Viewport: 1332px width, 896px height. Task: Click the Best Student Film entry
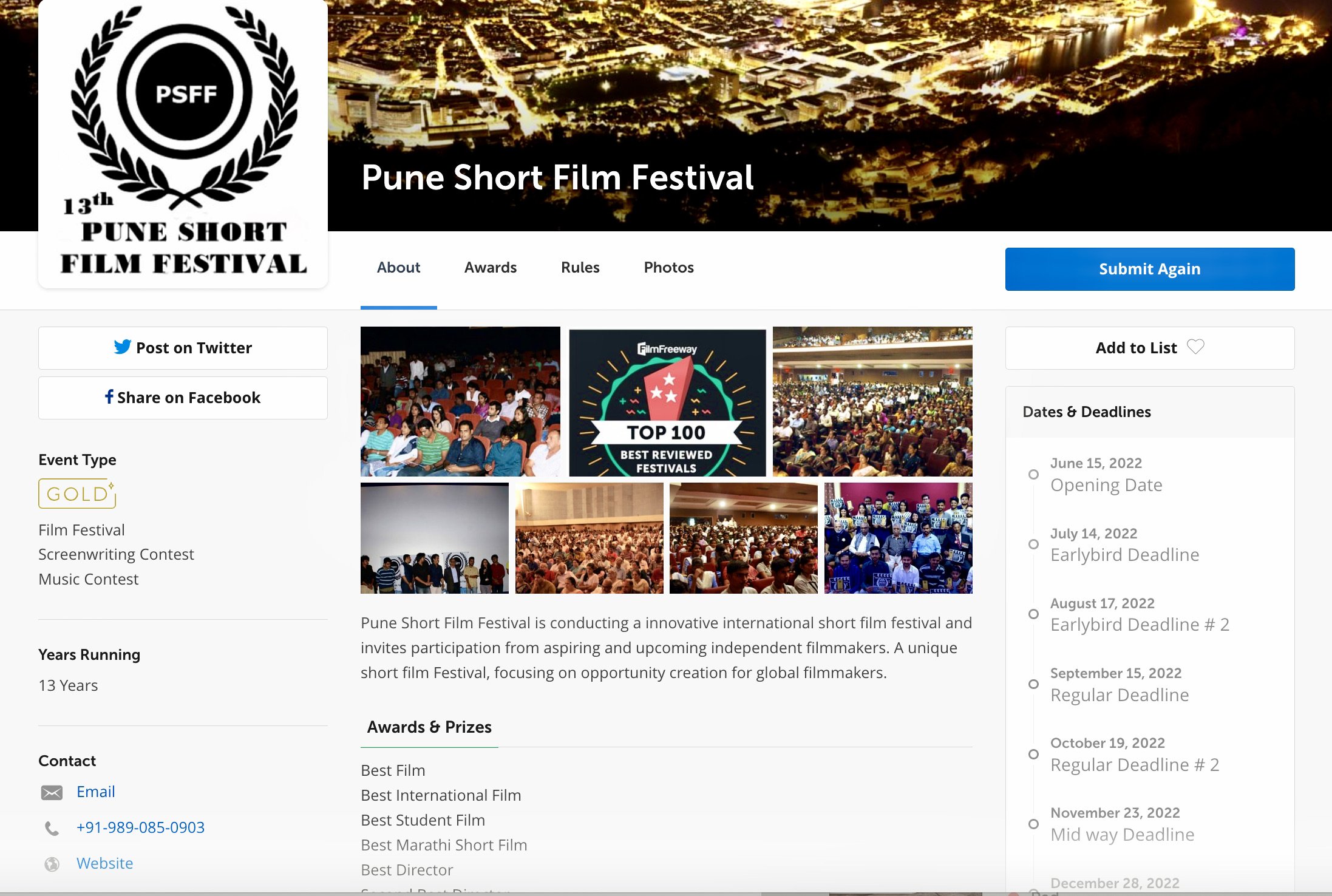click(x=423, y=820)
